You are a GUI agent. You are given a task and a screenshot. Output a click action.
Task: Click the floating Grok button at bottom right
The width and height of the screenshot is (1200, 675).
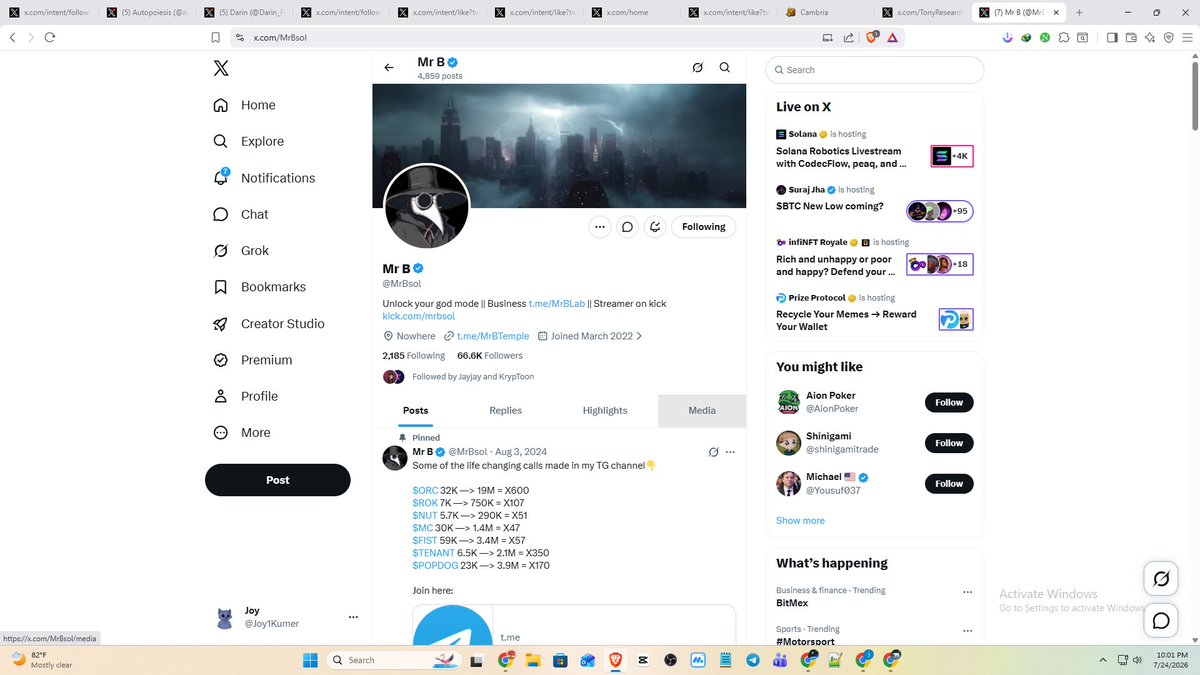tap(1161, 579)
